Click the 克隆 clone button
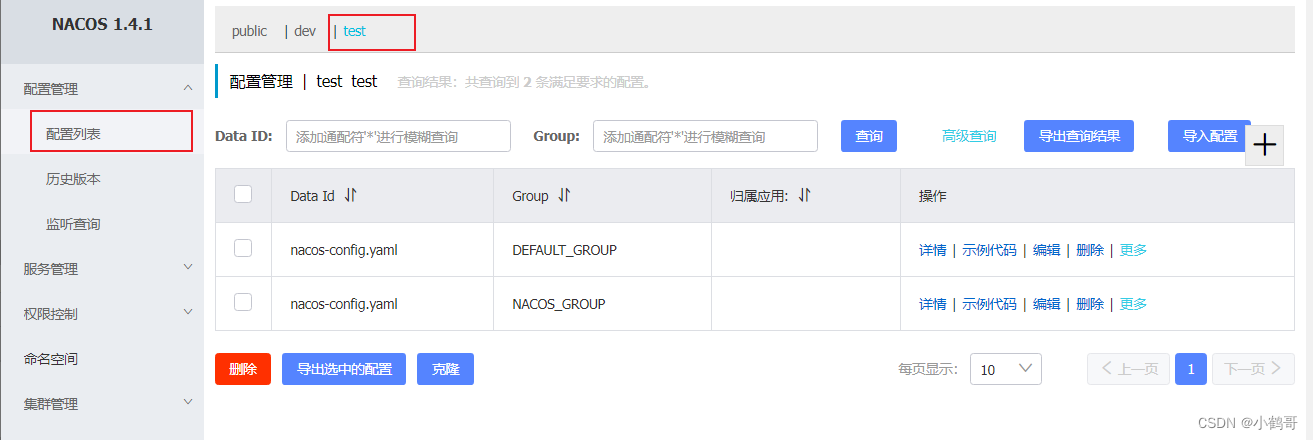The image size is (1313, 440). pos(445,369)
